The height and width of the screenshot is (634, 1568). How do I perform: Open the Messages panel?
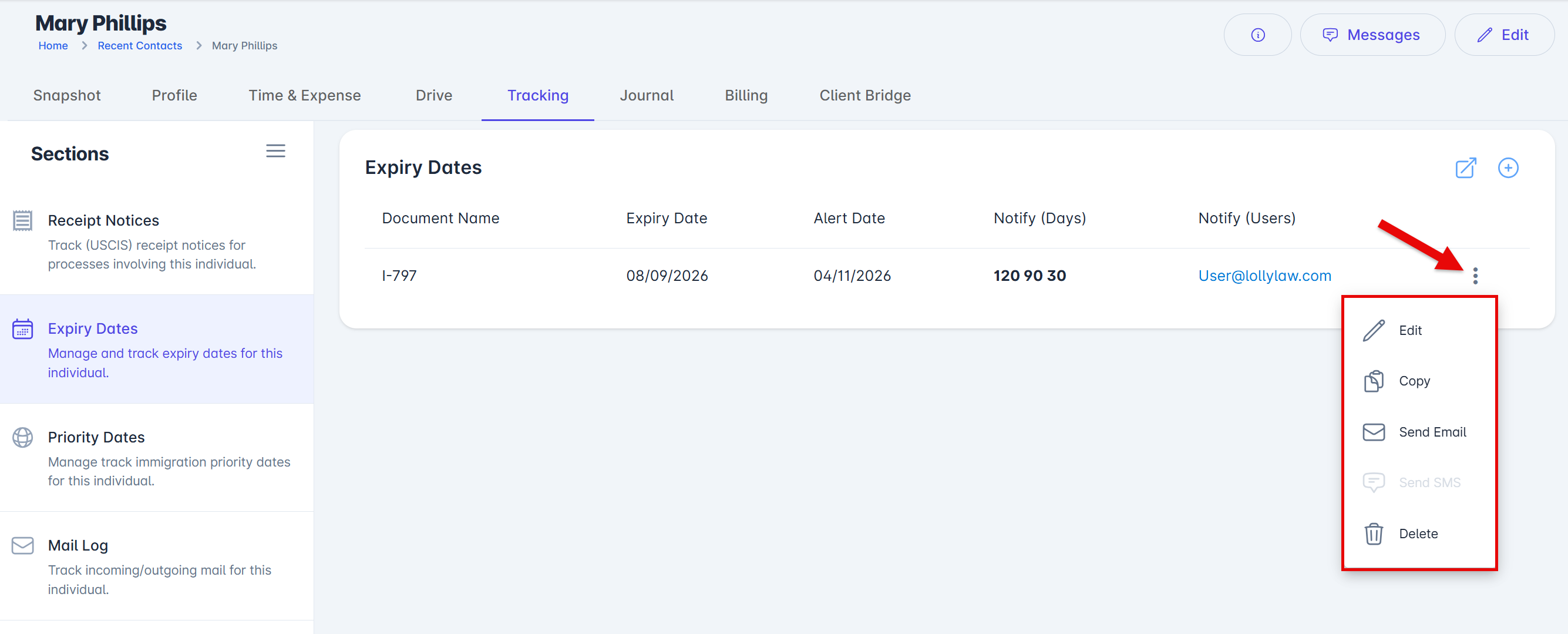pyautogui.click(x=1371, y=35)
